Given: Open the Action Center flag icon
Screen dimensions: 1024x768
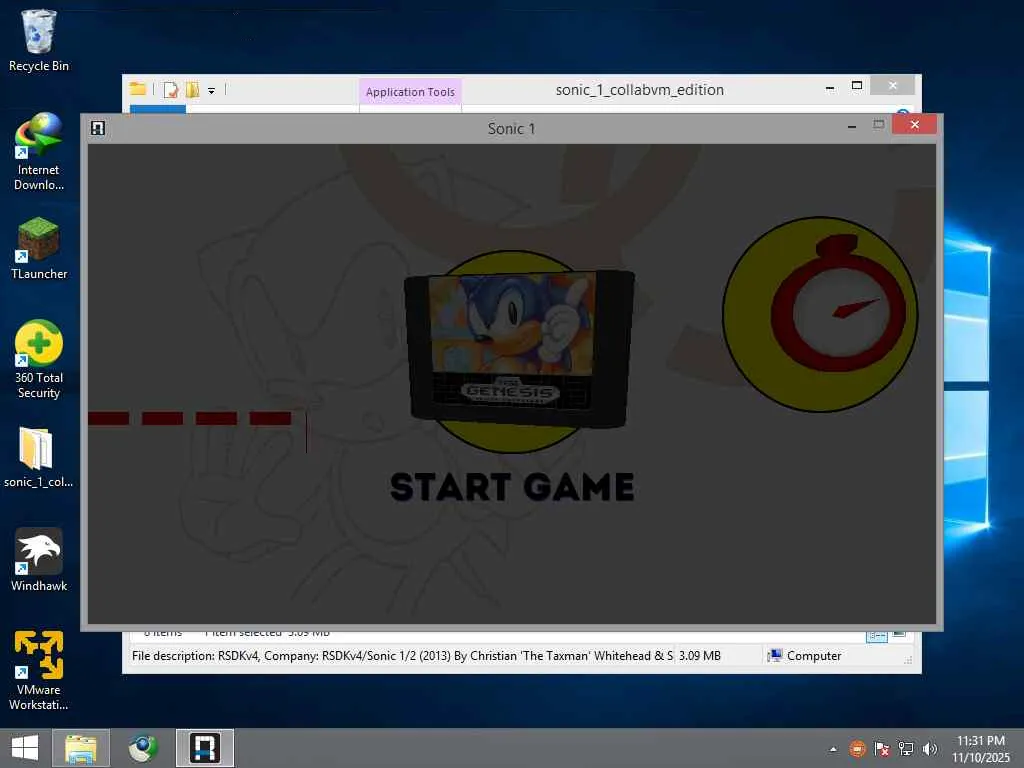Looking at the screenshot, I should [x=882, y=748].
